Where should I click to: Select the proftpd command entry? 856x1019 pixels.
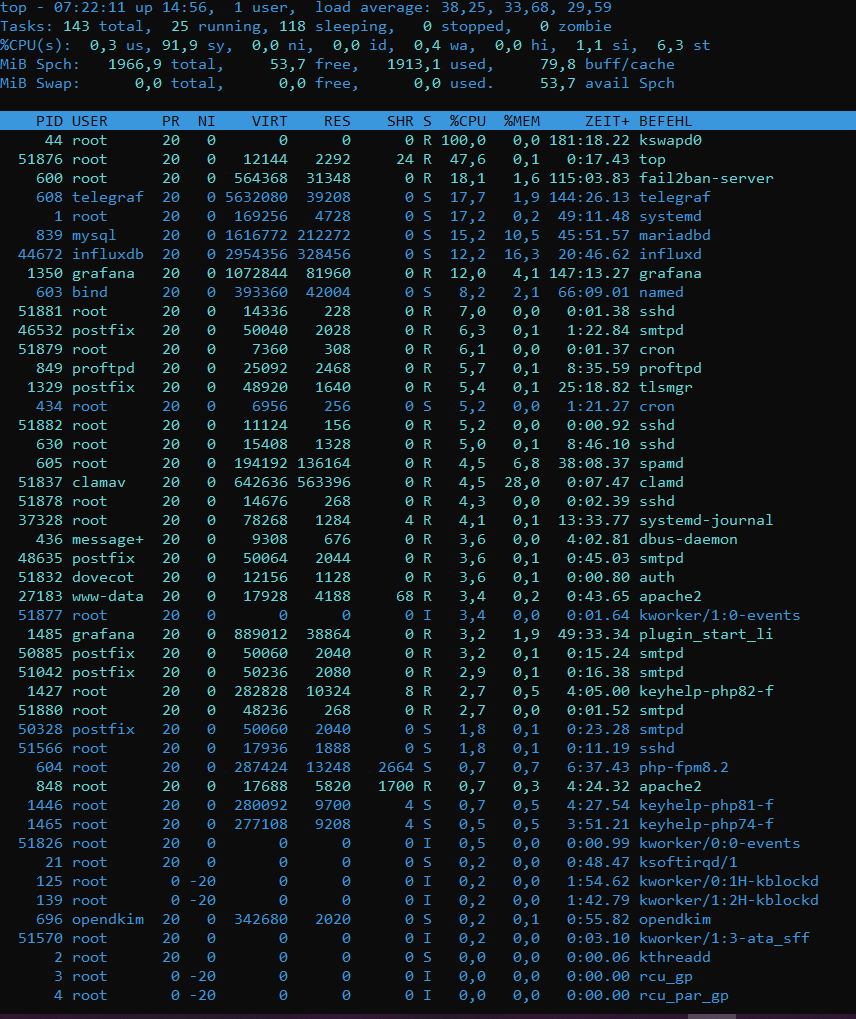670,368
